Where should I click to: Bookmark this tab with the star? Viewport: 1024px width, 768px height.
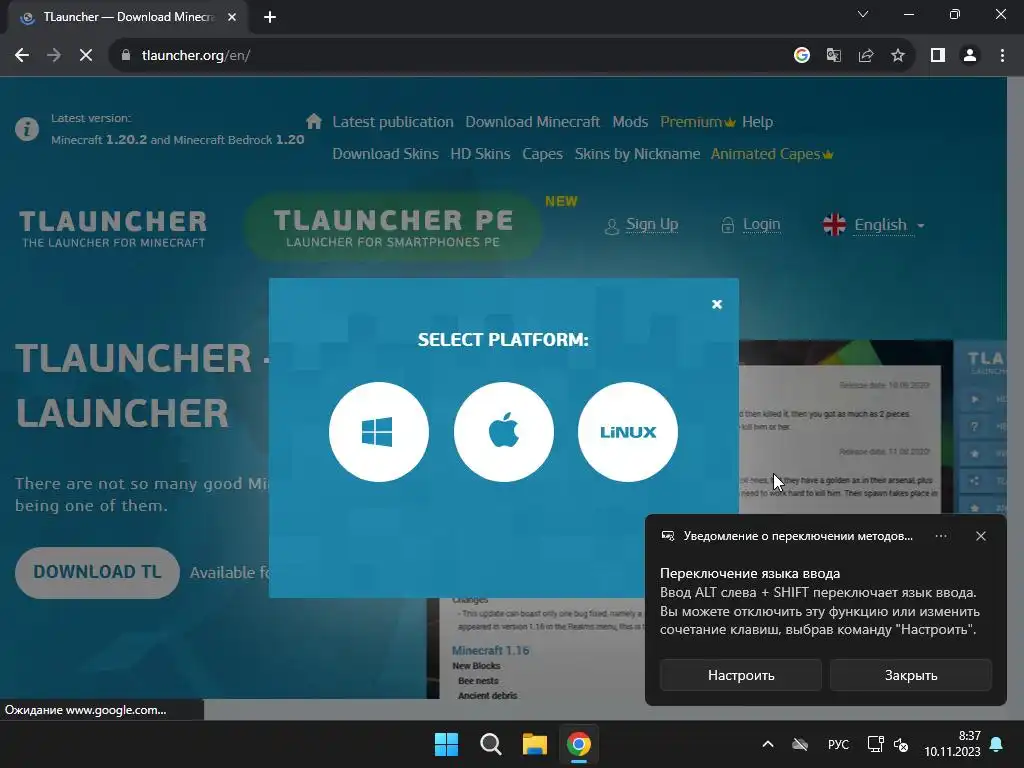(898, 56)
